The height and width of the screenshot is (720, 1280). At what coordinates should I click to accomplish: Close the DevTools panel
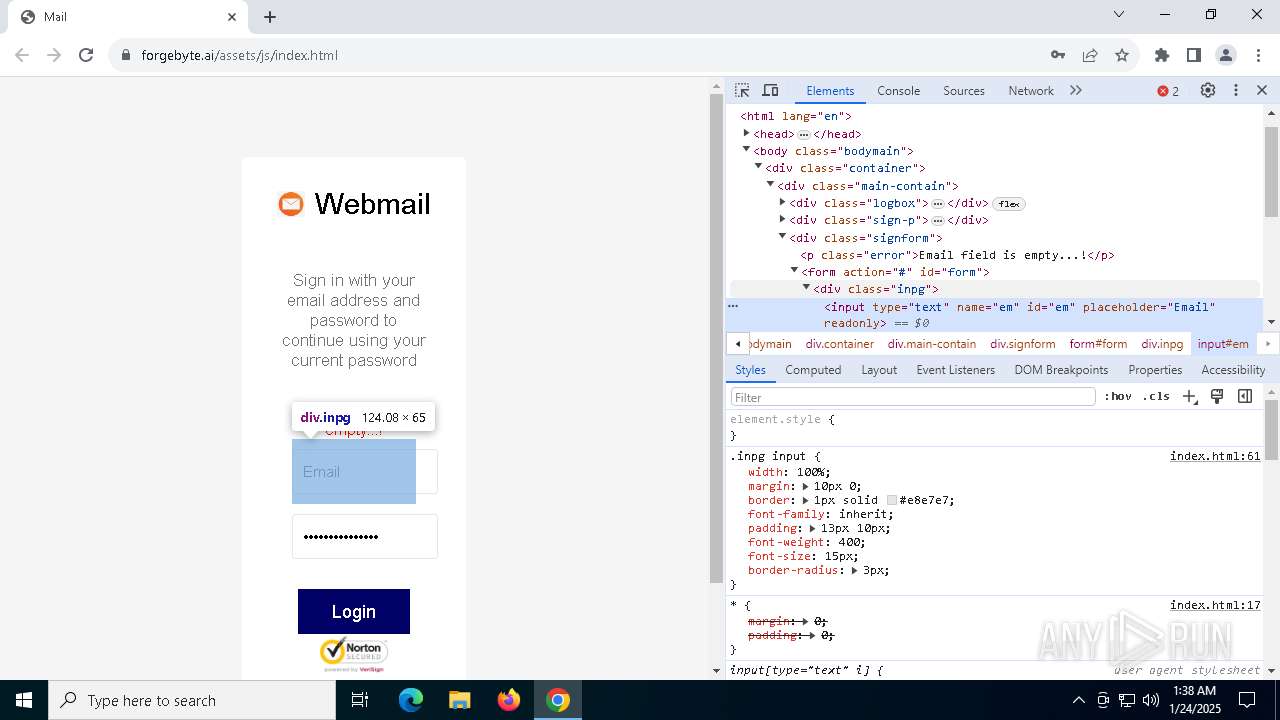(x=1262, y=90)
